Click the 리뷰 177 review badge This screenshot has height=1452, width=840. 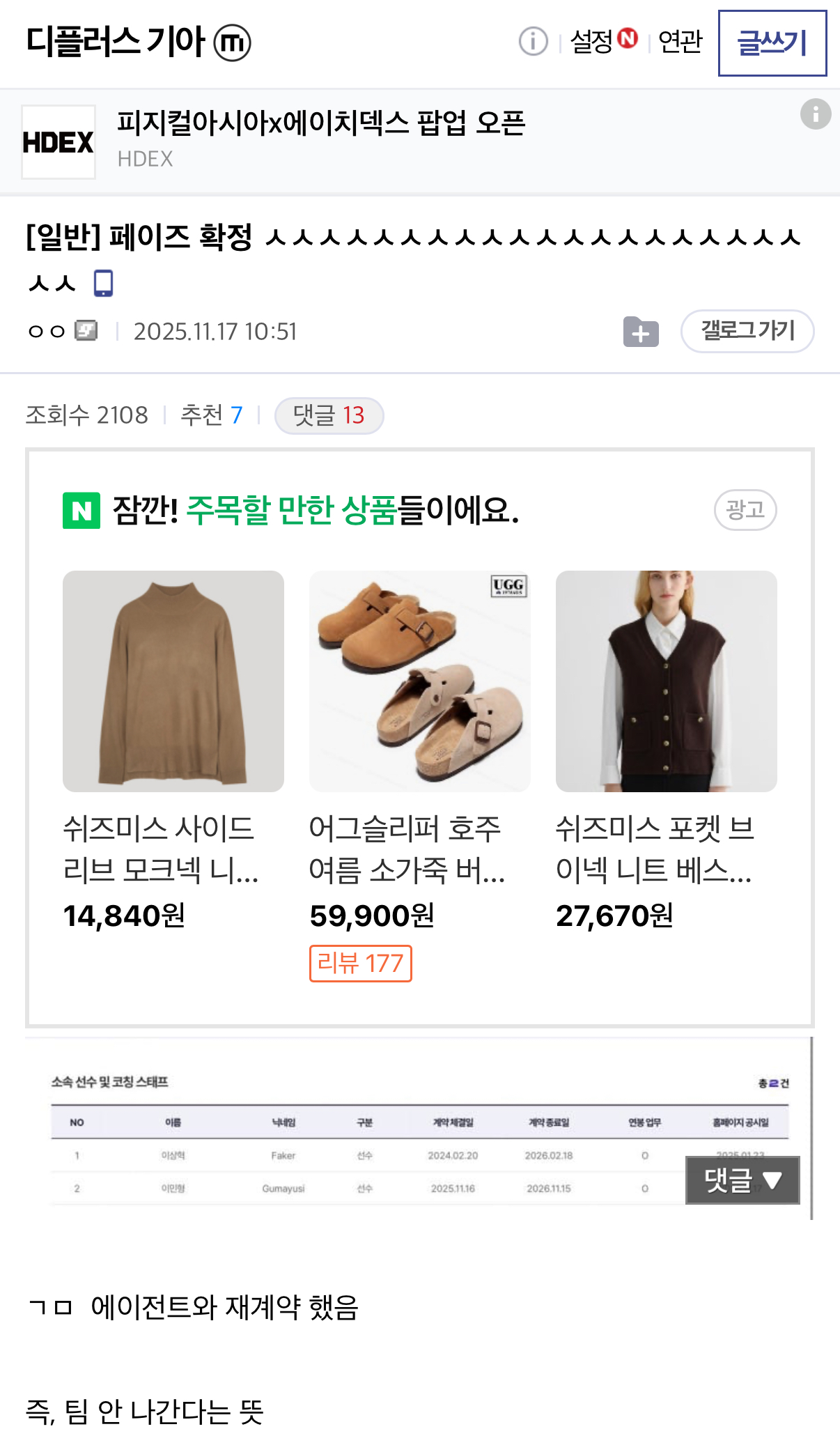[360, 964]
